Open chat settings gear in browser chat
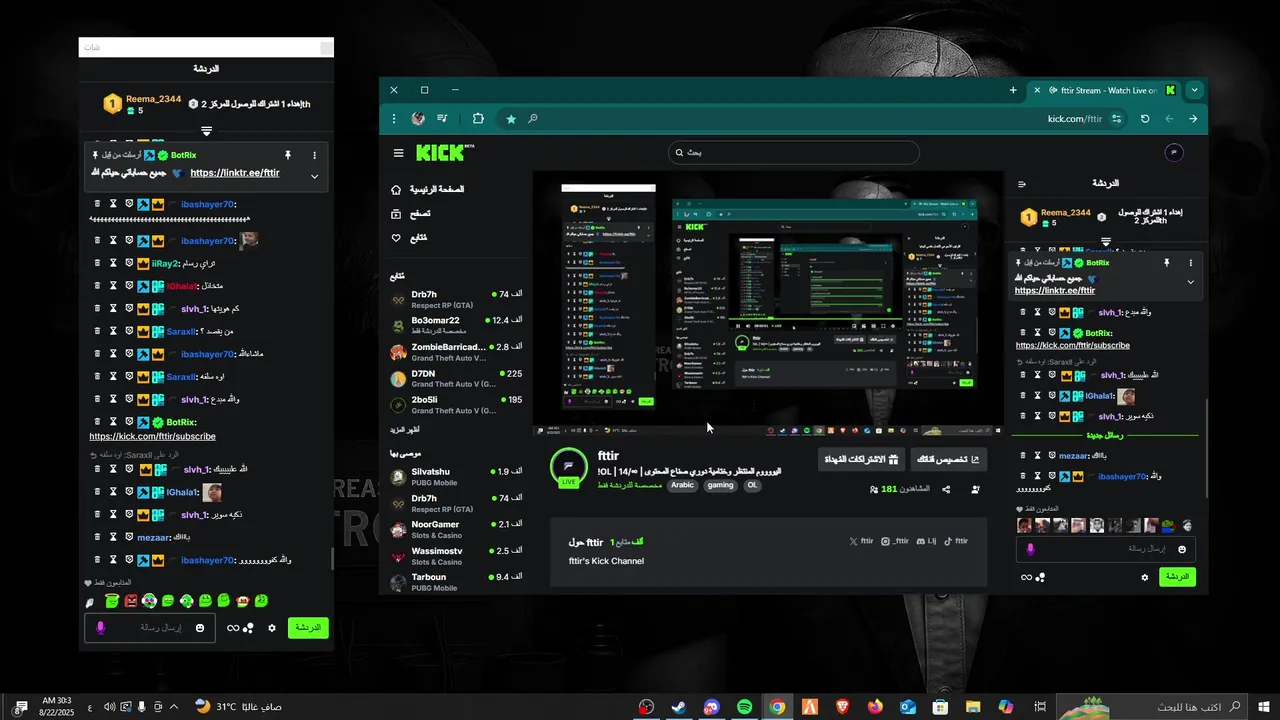 click(x=1145, y=577)
